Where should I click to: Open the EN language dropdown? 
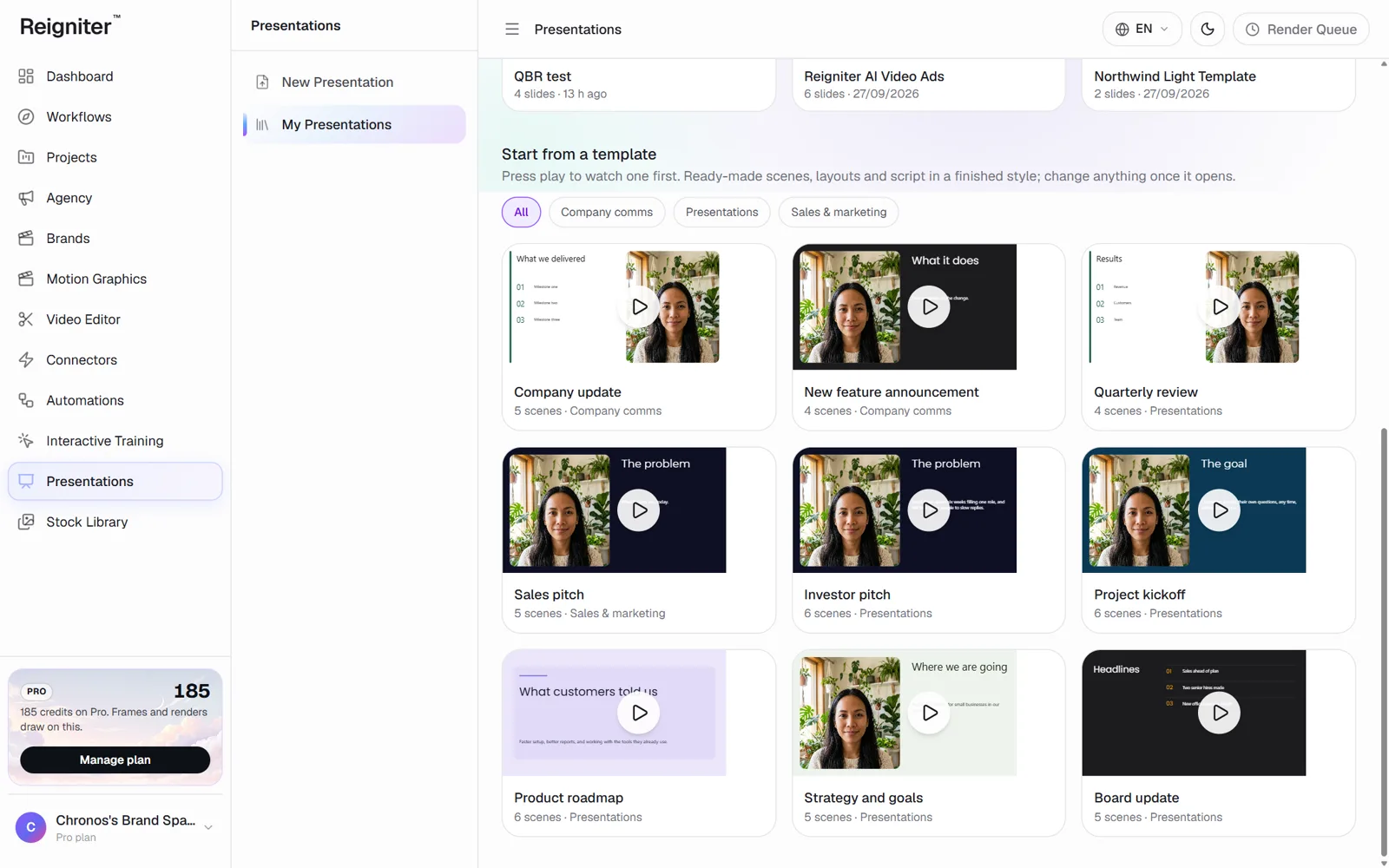(x=1142, y=30)
